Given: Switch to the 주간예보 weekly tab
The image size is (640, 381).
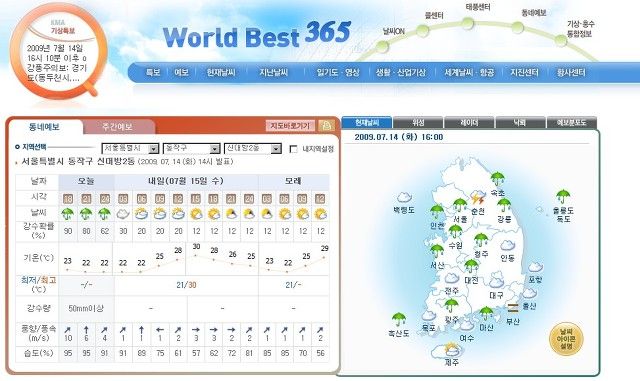Looking at the screenshot, I should pyautogui.click(x=118, y=127).
